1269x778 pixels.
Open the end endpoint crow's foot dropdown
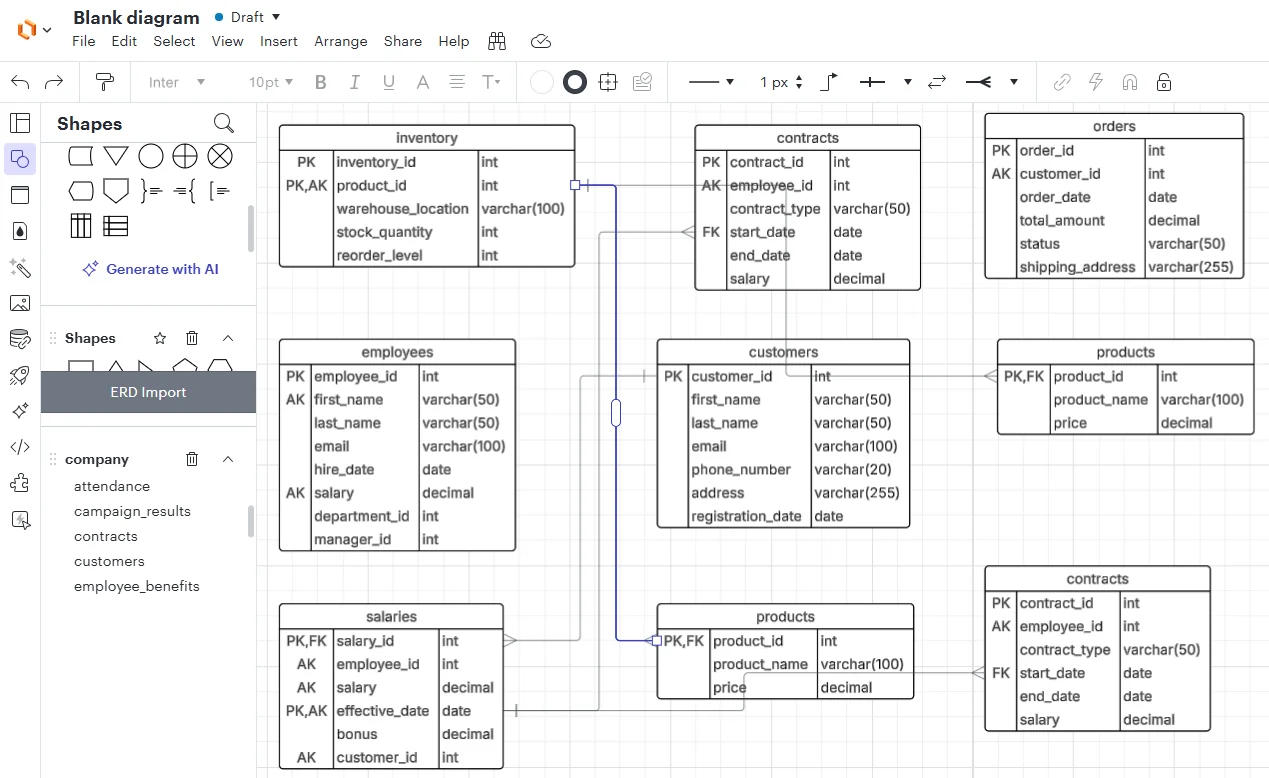click(992, 82)
